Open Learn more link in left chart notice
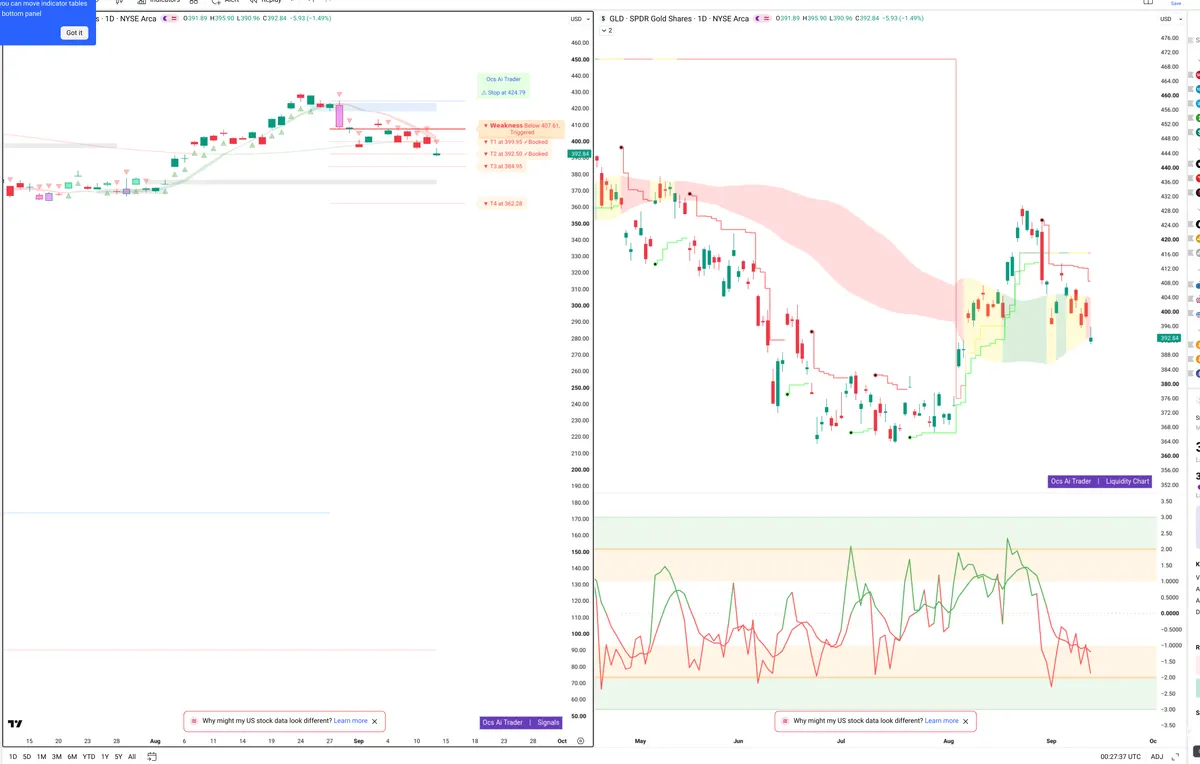Screen dimensions: 1200x764 350,721
